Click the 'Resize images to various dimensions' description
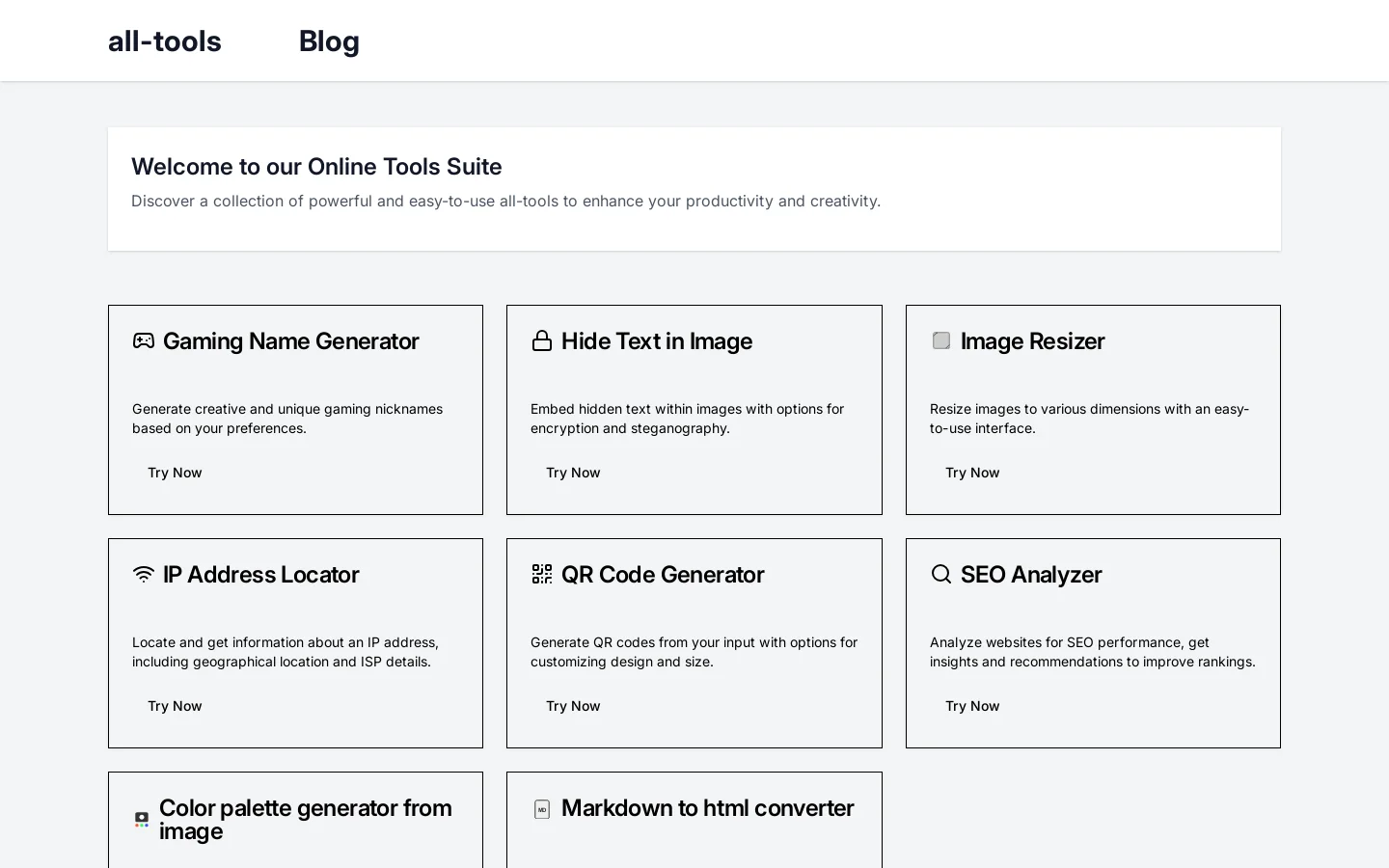This screenshot has height=868, width=1389. click(1089, 419)
